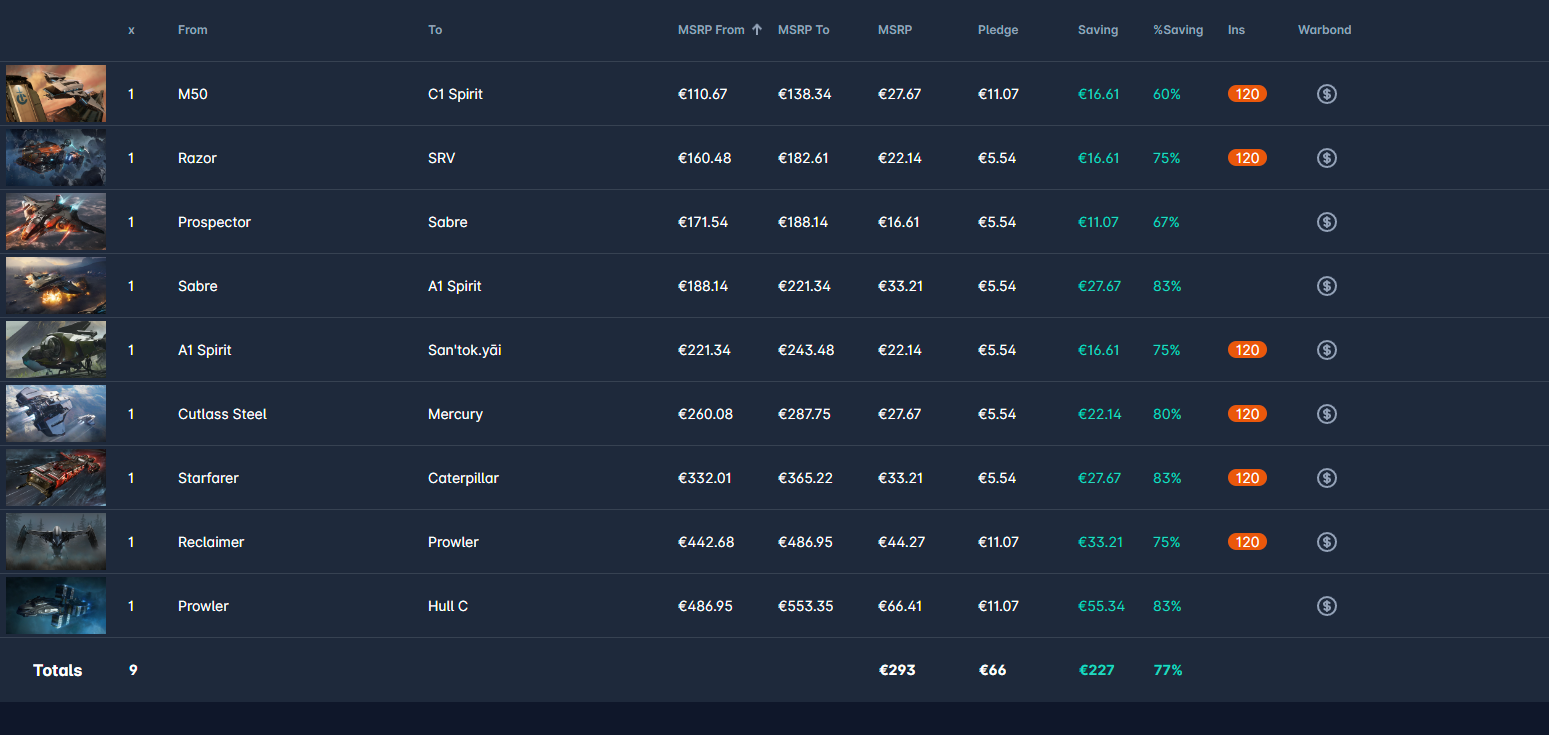The image size is (1549, 735).
Task: Toggle warbond for Sabre to A1 Spirit
Action: coord(1326,286)
